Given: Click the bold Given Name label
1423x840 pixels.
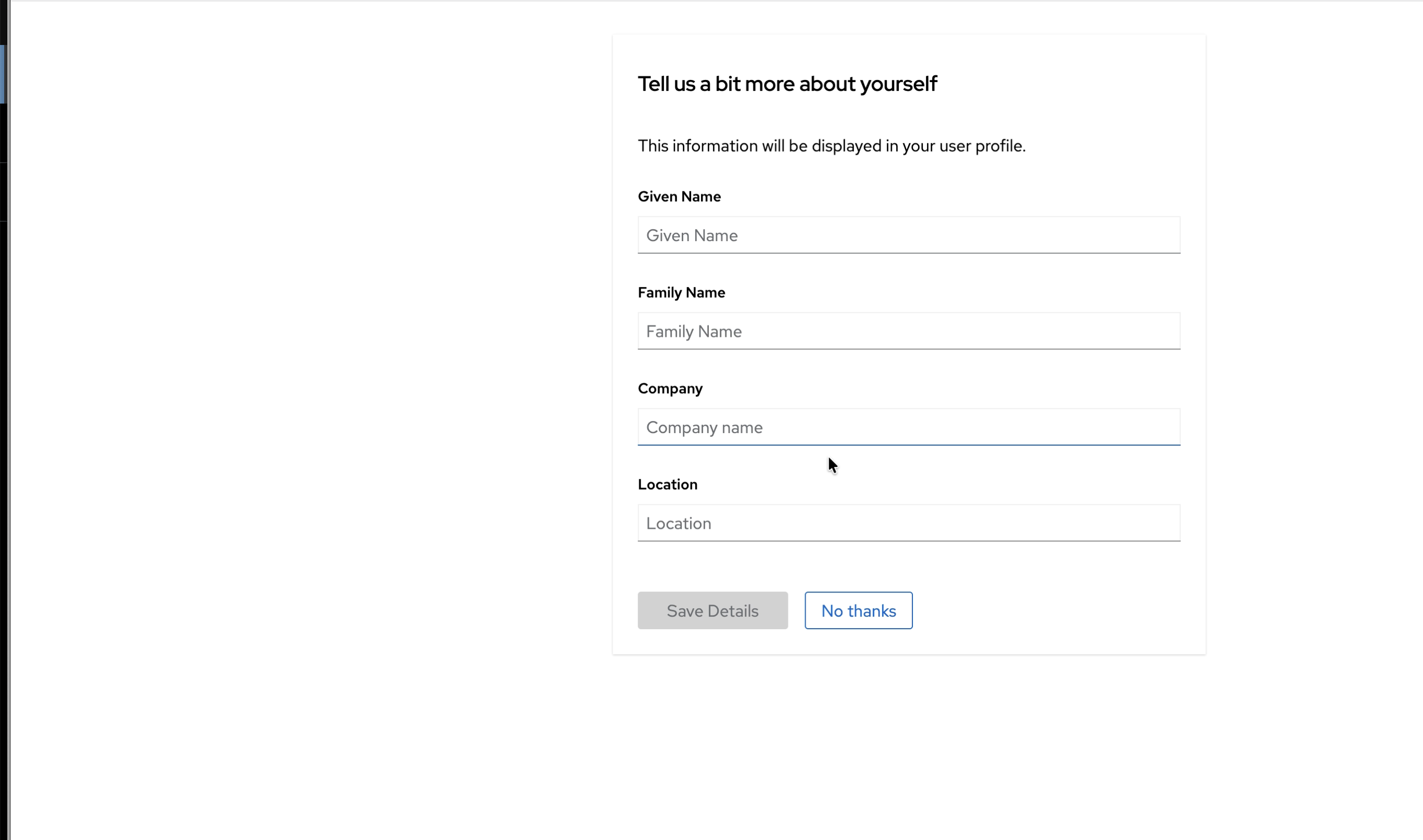Looking at the screenshot, I should pos(679,197).
